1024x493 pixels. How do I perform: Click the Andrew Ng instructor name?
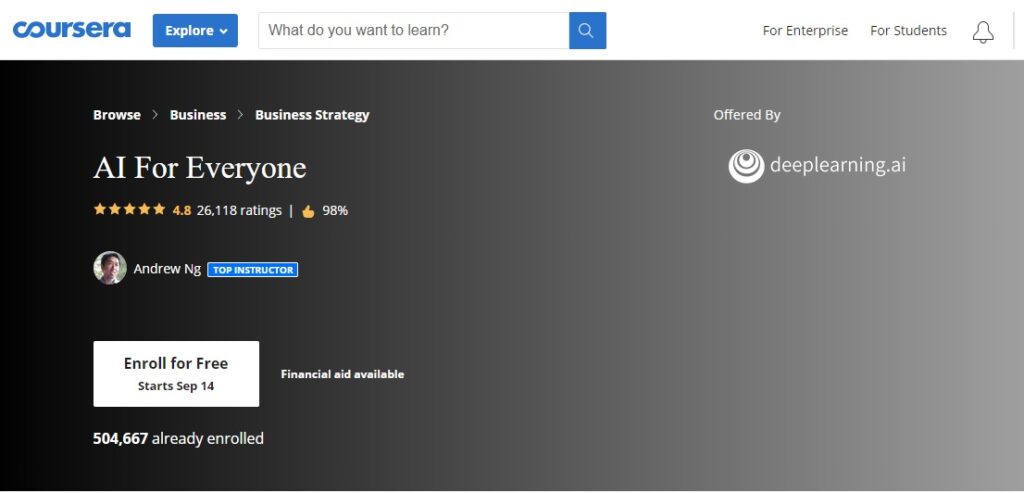tap(167, 269)
